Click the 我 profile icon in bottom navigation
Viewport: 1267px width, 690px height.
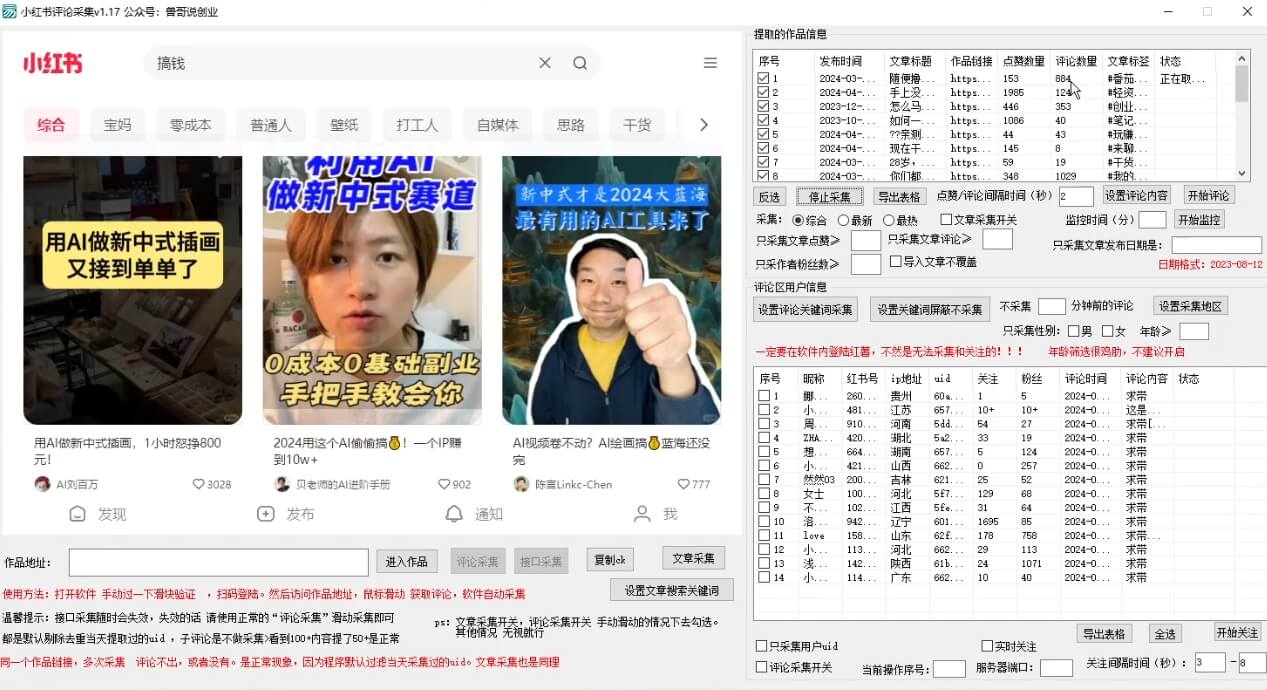point(641,513)
